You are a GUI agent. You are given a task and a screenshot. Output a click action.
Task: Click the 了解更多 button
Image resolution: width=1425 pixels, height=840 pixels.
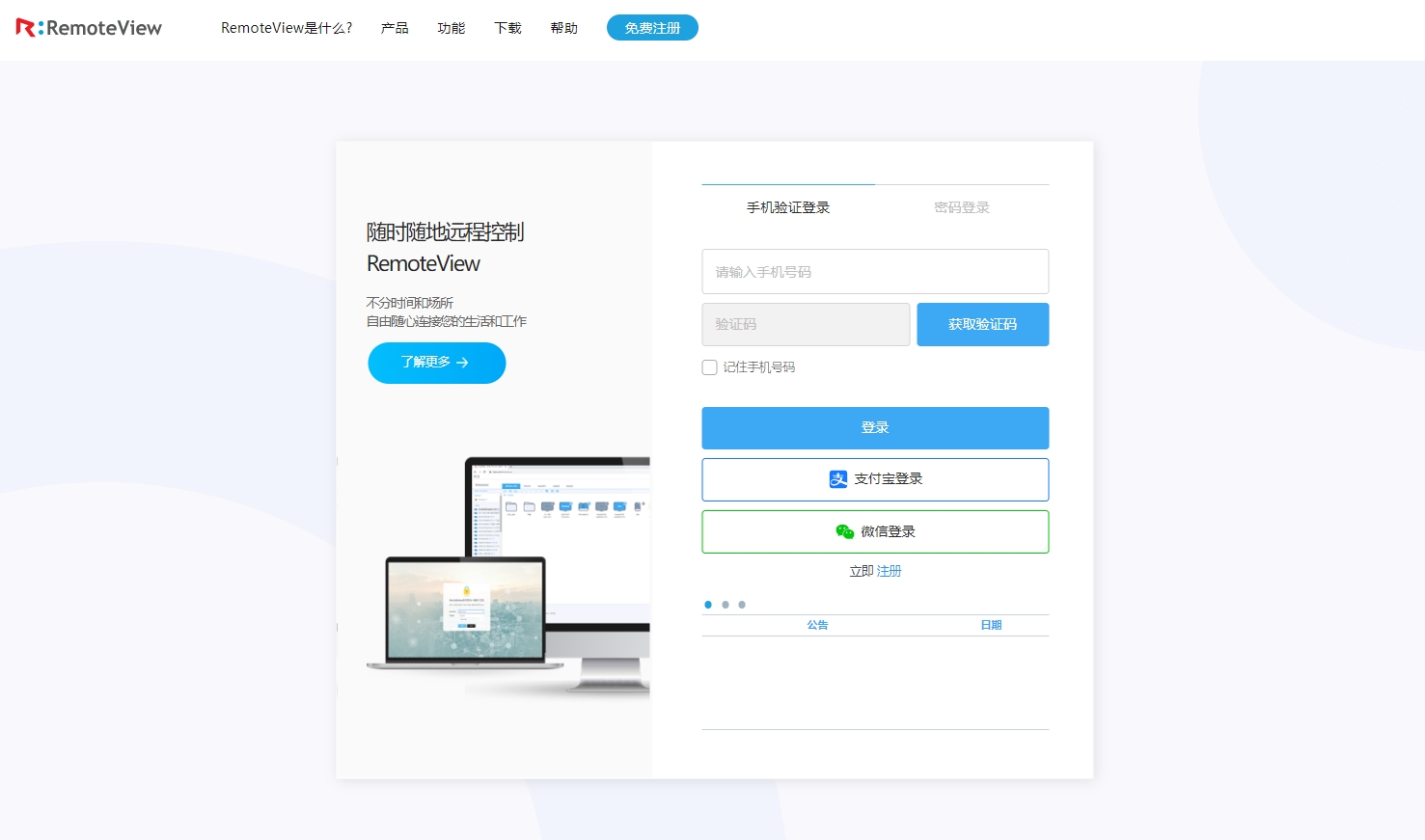click(437, 363)
